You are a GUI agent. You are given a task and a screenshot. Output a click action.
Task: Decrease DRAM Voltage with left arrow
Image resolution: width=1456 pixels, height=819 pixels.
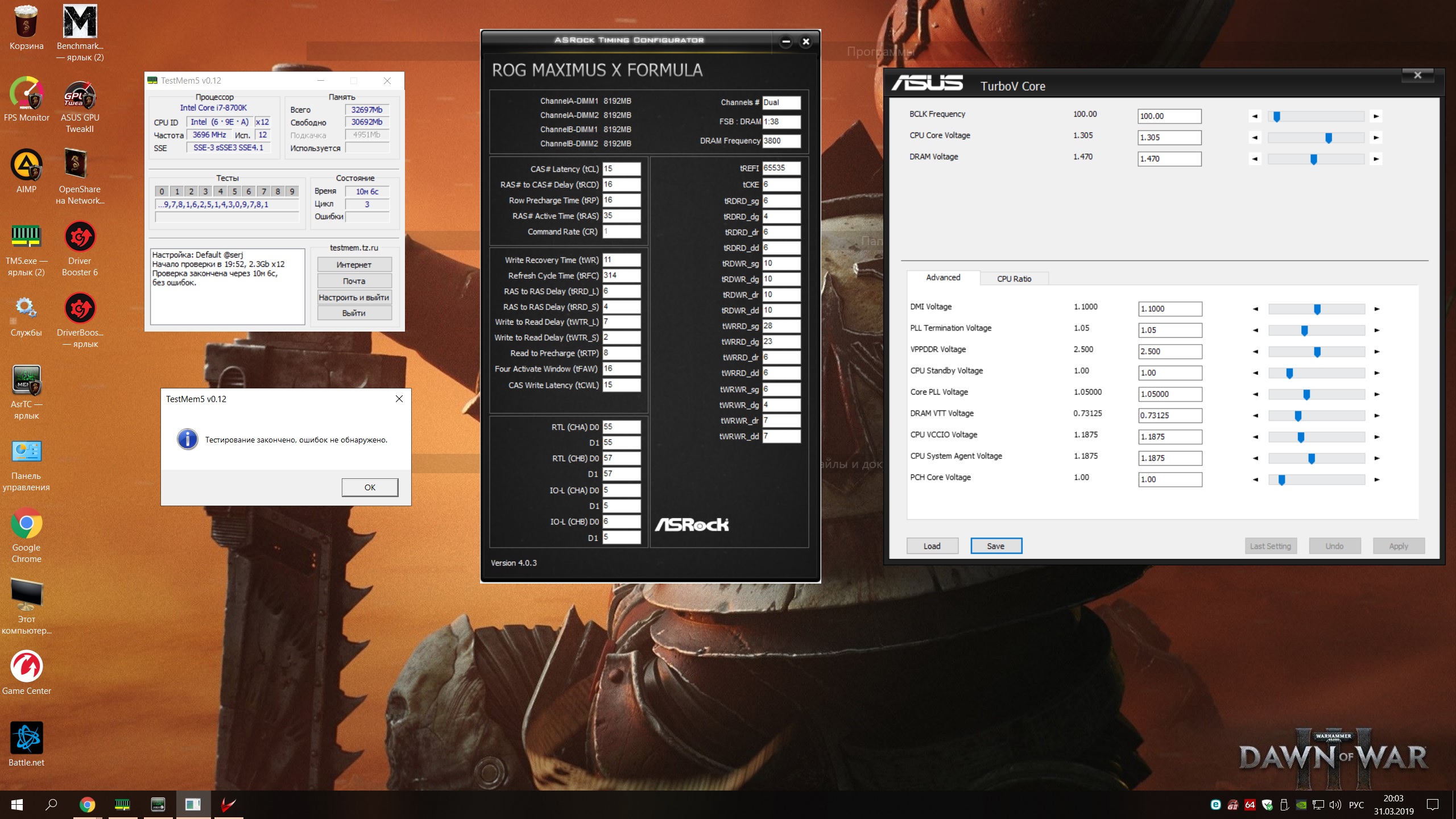tap(1254, 159)
